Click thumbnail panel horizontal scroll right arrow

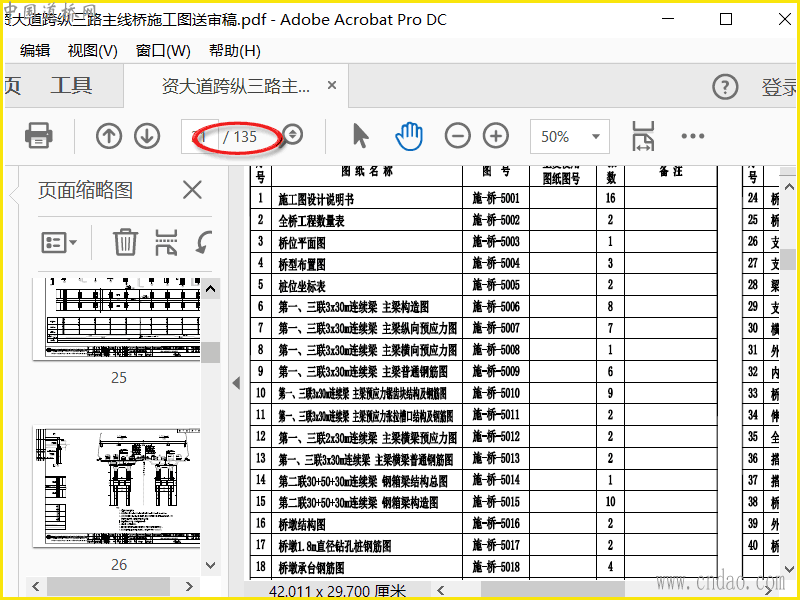189,586
